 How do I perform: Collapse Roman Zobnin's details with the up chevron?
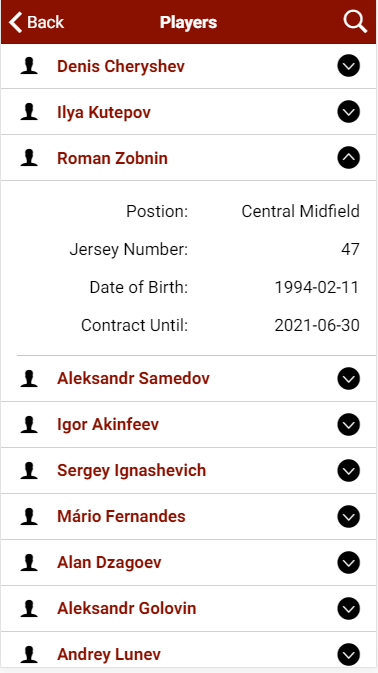point(348,158)
